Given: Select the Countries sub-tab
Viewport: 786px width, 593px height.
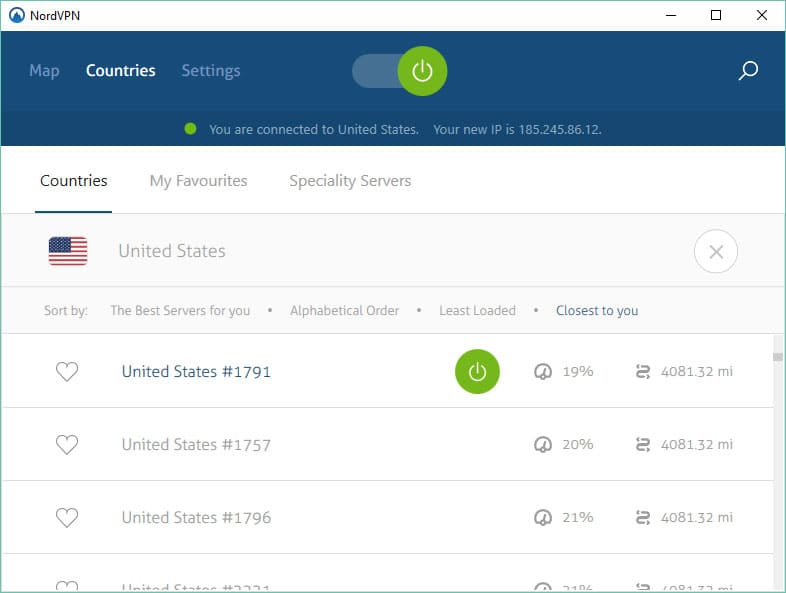Looking at the screenshot, I should pos(74,180).
